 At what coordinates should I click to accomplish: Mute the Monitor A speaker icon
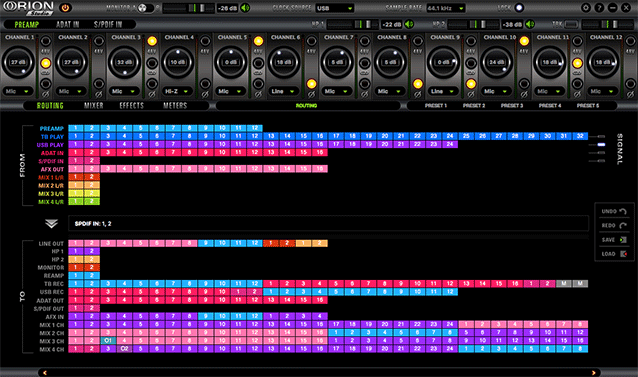(245, 8)
